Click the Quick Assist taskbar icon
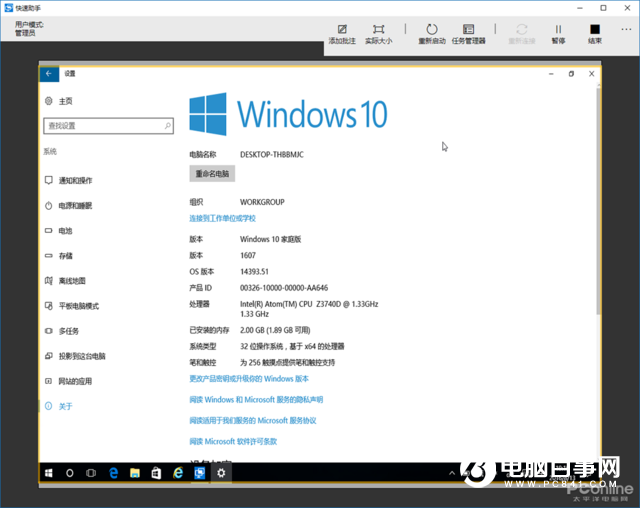 [x=200, y=473]
